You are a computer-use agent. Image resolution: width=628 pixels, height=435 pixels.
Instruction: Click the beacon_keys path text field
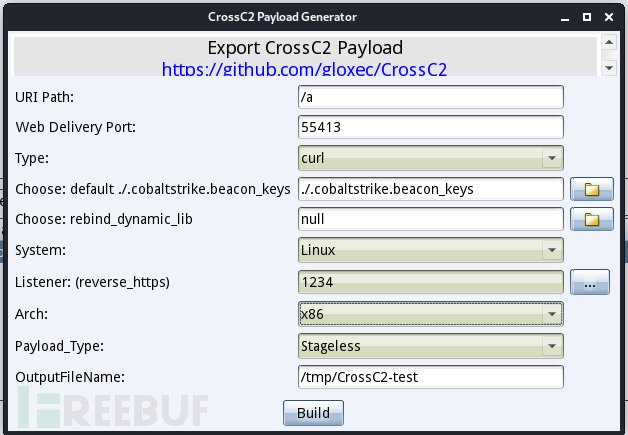click(x=431, y=189)
